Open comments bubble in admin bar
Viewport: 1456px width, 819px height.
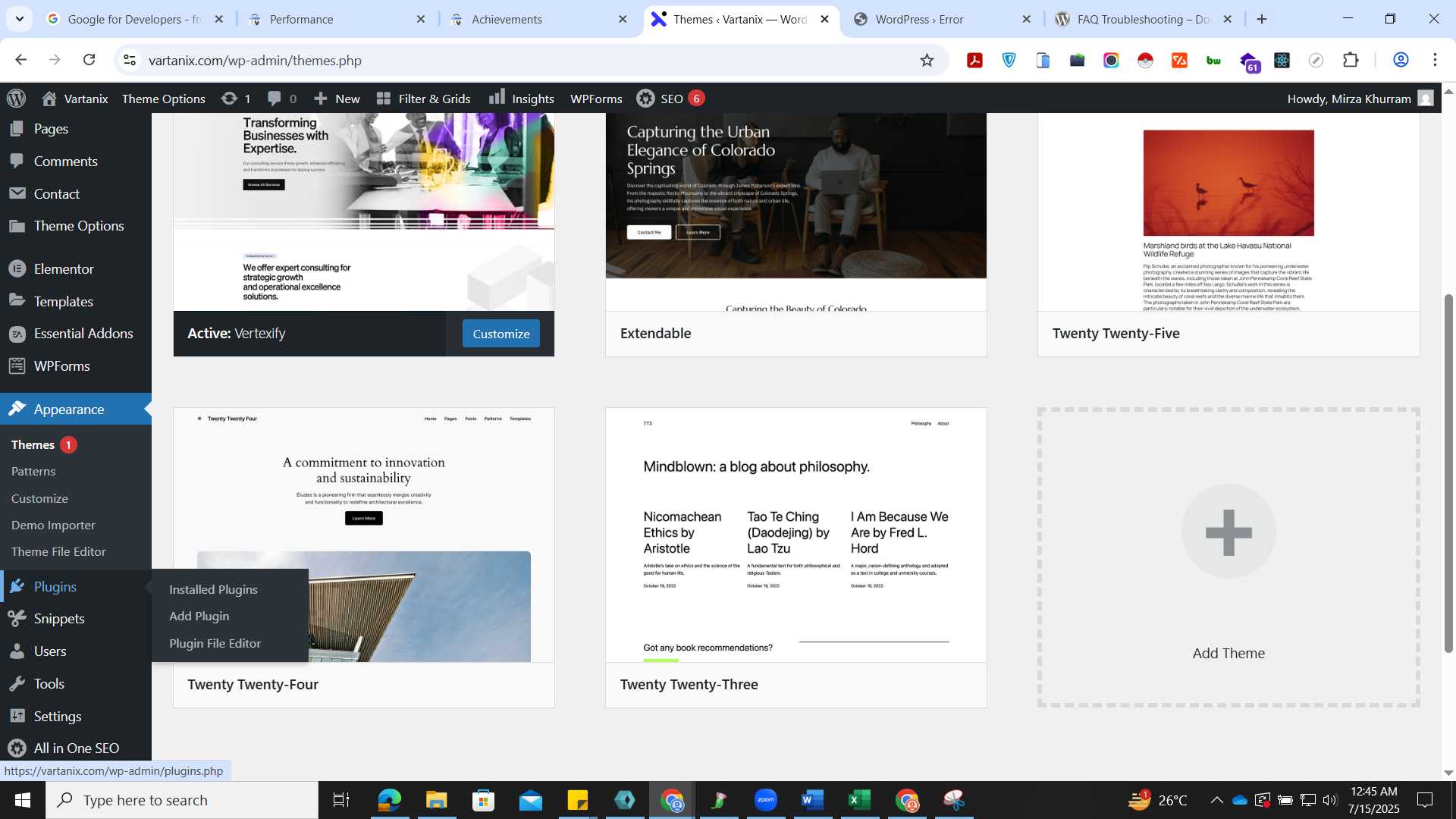(282, 99)
